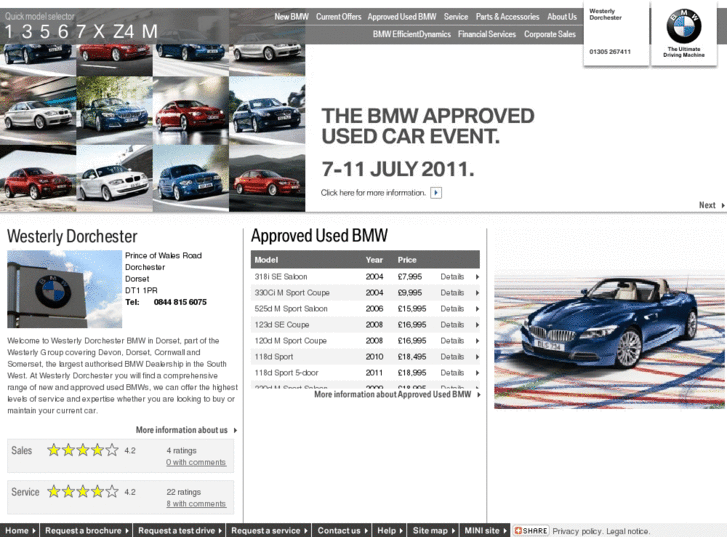Open the New BMW menu
Image resolution: width=727 pixels, height=545 pixels.
[291, 17]
